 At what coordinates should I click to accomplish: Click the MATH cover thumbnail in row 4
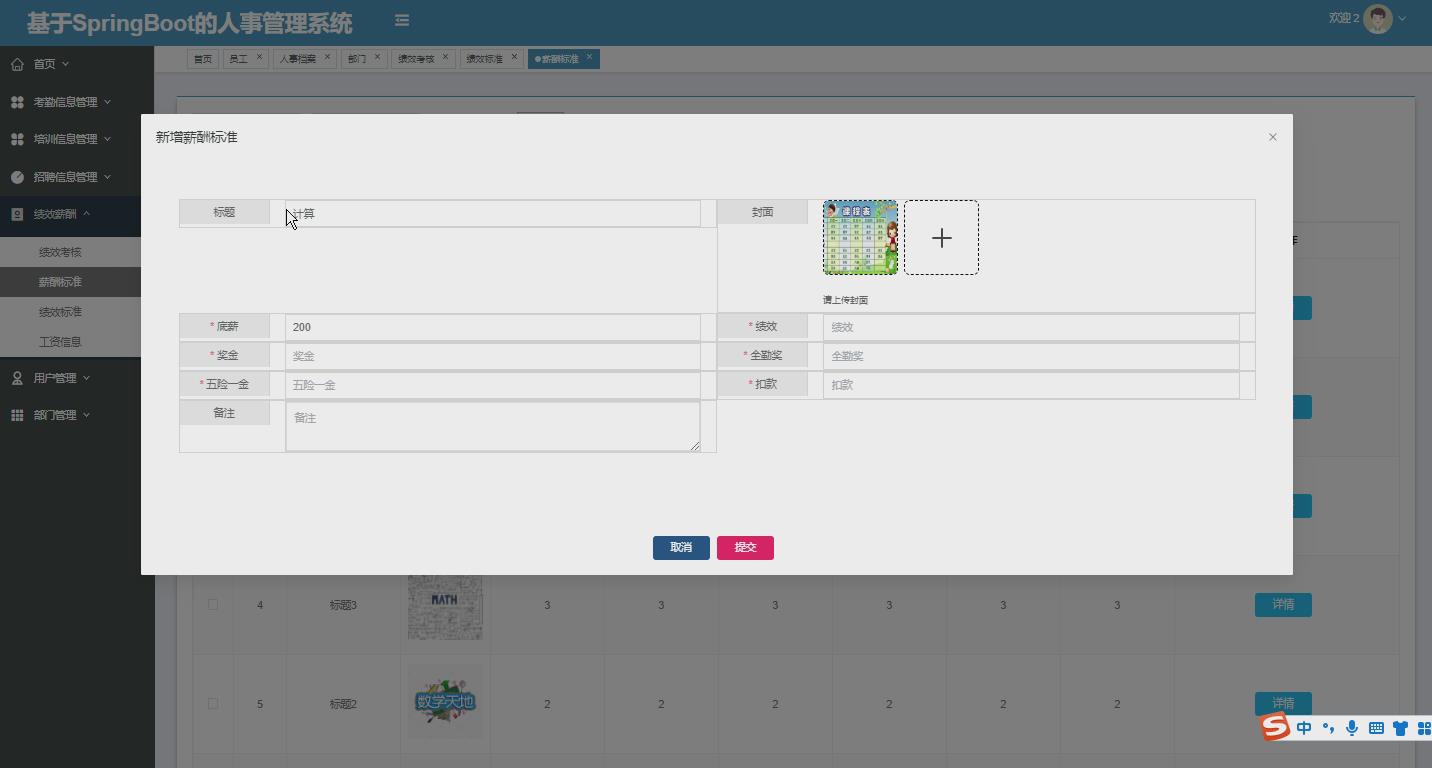click(x=445, y=605)
